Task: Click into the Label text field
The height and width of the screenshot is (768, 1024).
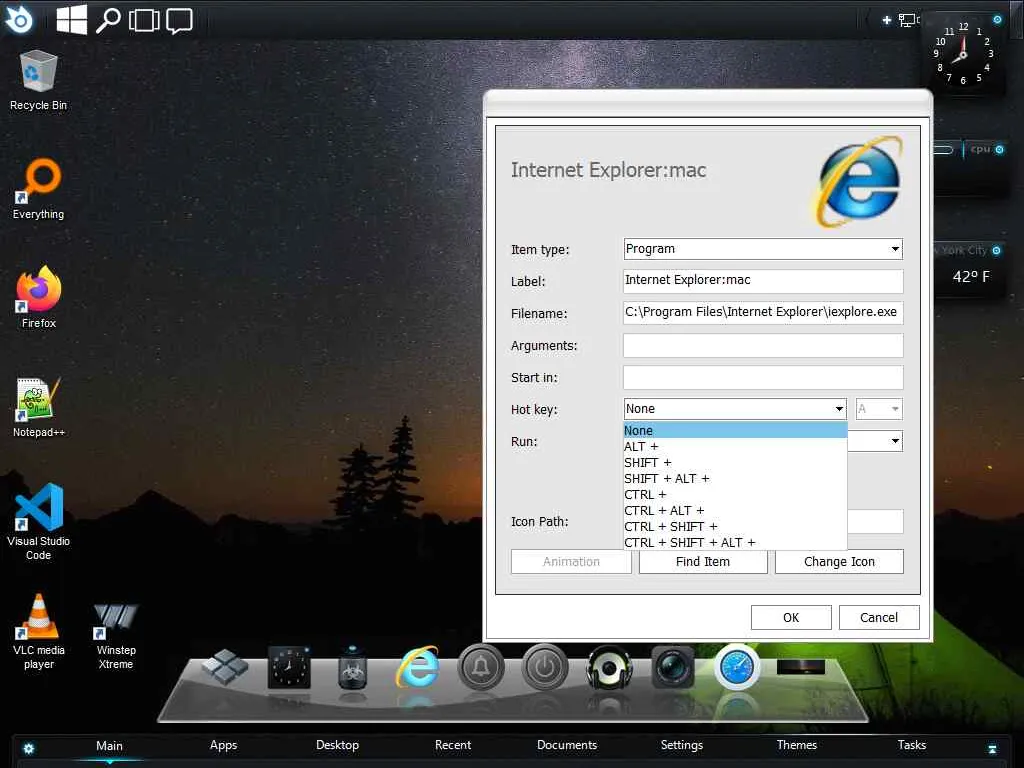Action: (x=763, y=281)
